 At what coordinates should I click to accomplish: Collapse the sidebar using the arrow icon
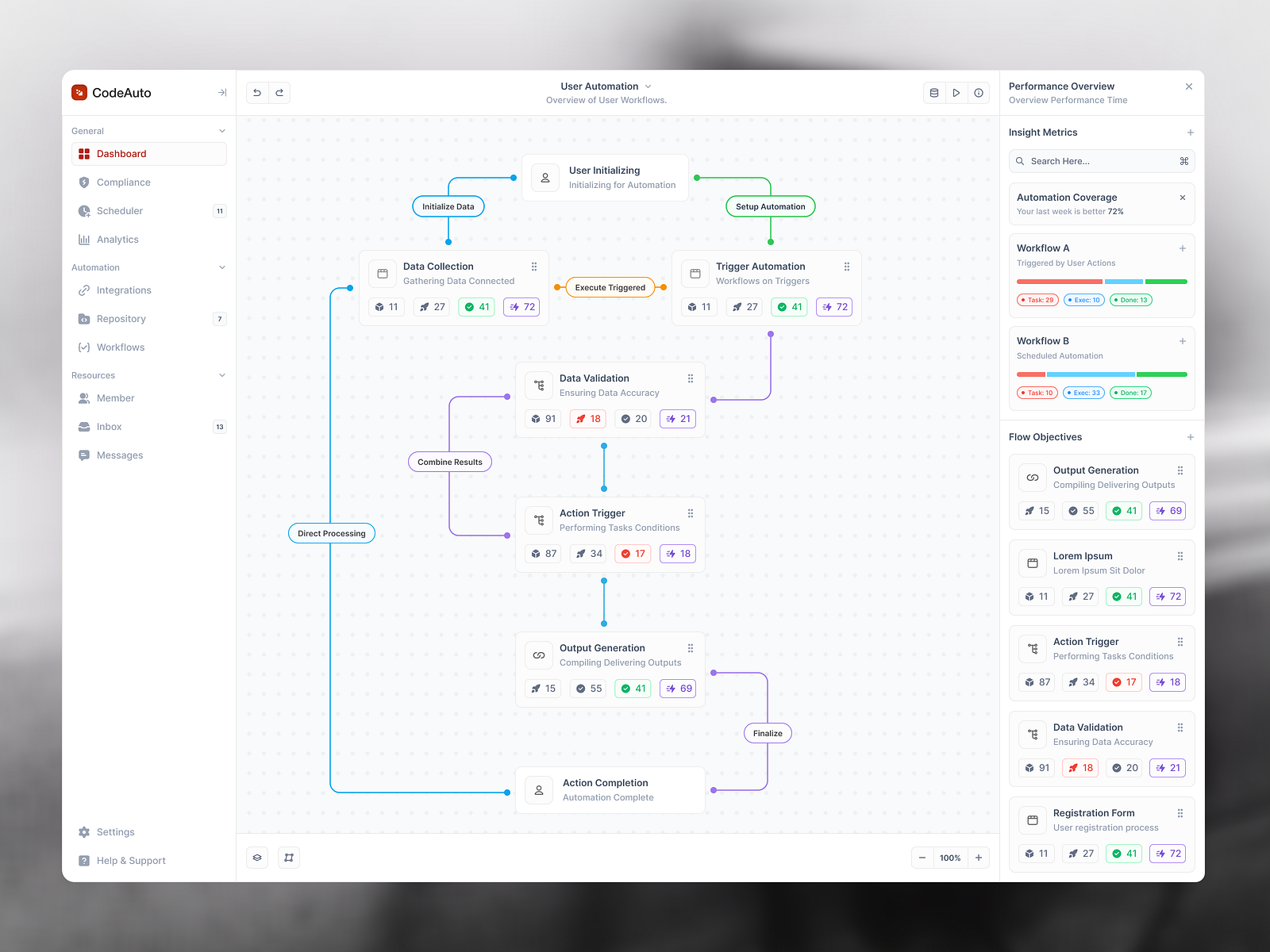click(221, 92)
